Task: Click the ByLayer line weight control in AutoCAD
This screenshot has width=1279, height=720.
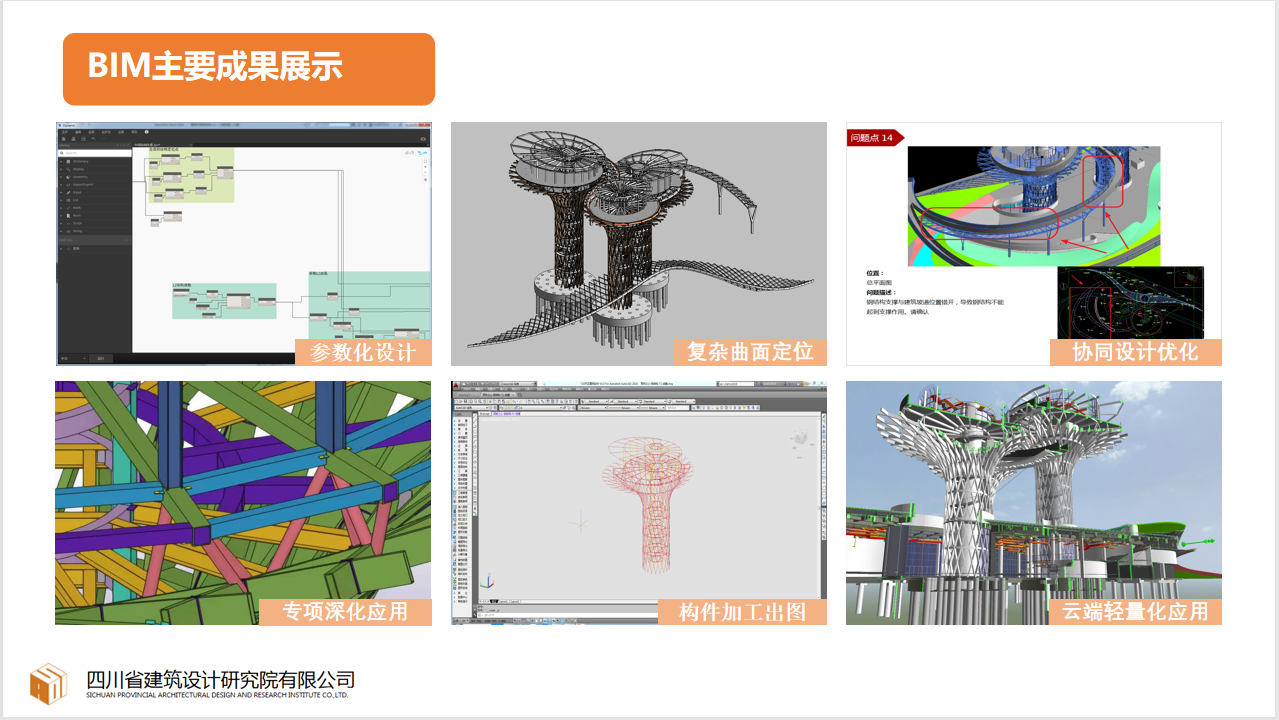Action: click(x=653, y=408)
